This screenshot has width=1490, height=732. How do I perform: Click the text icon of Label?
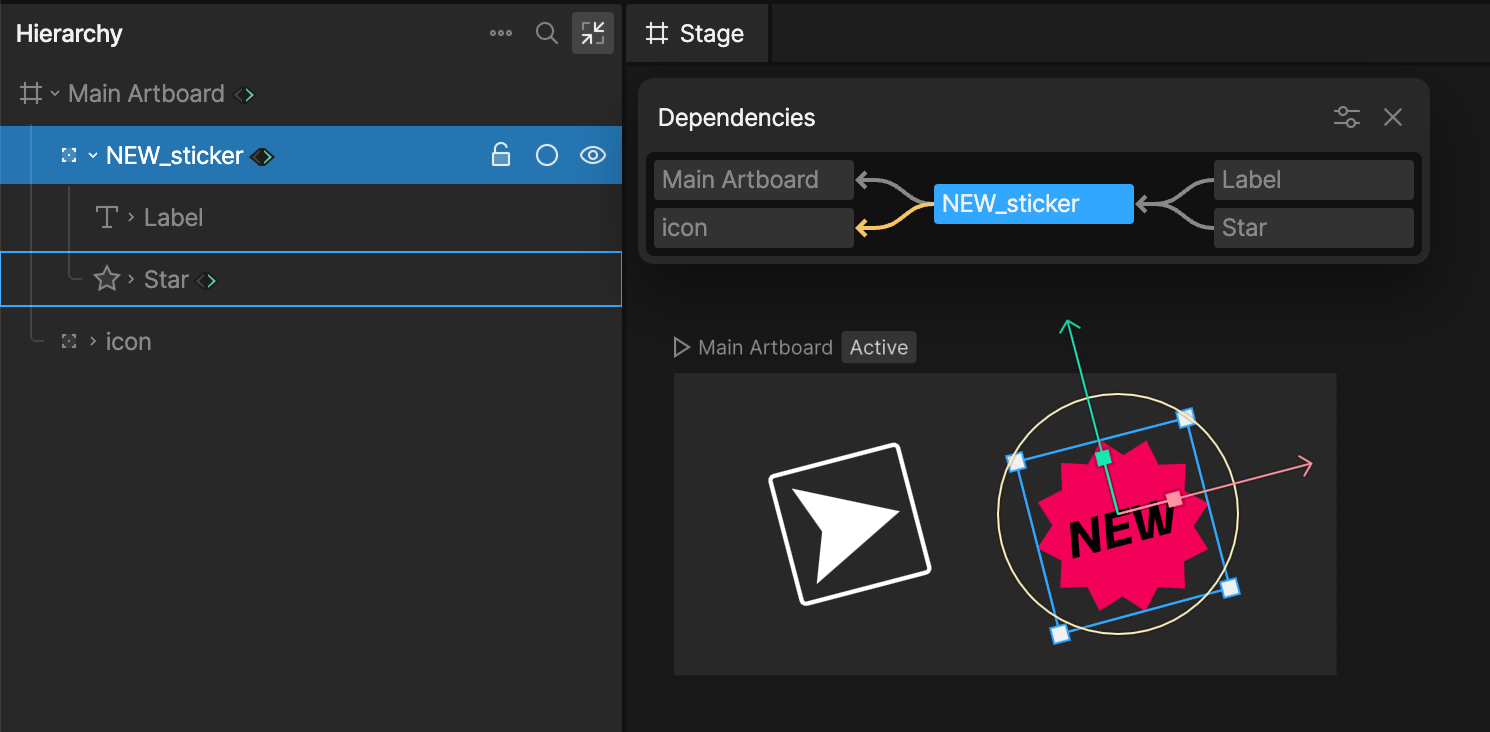107,218
